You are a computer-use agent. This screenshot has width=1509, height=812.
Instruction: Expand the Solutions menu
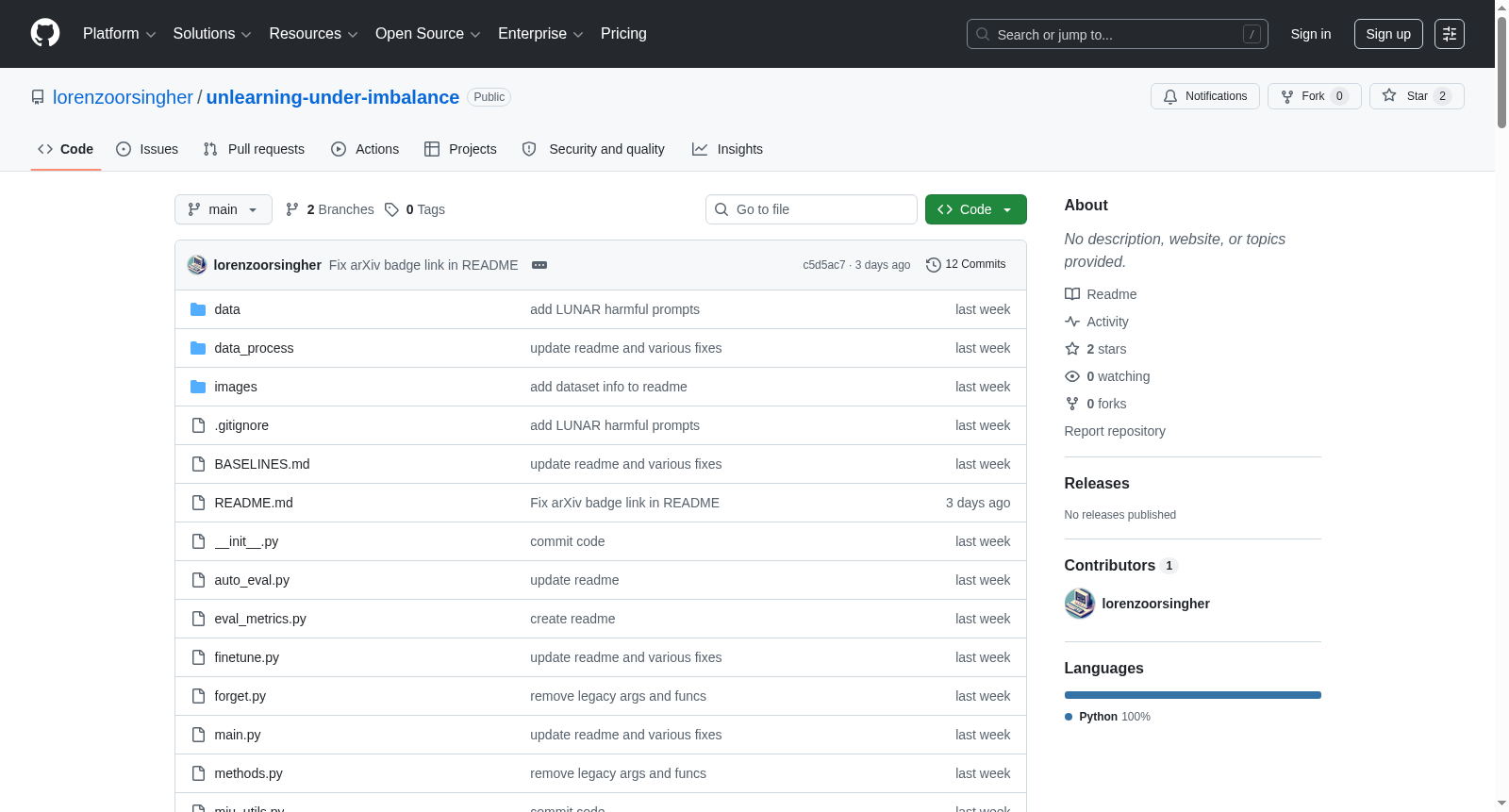point(212,34)
